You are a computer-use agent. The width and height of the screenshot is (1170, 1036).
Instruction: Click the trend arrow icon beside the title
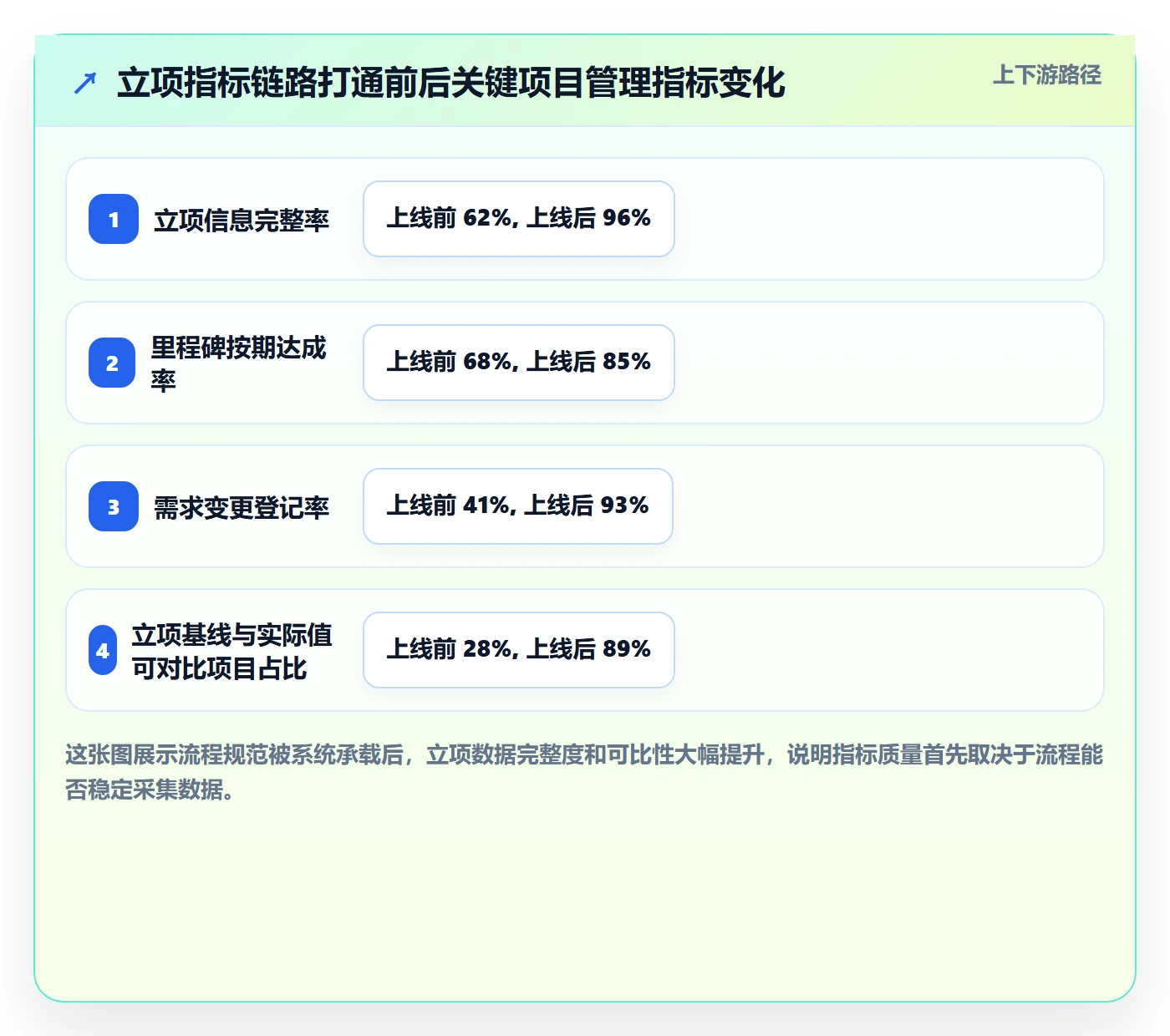(x=85, y=83)
